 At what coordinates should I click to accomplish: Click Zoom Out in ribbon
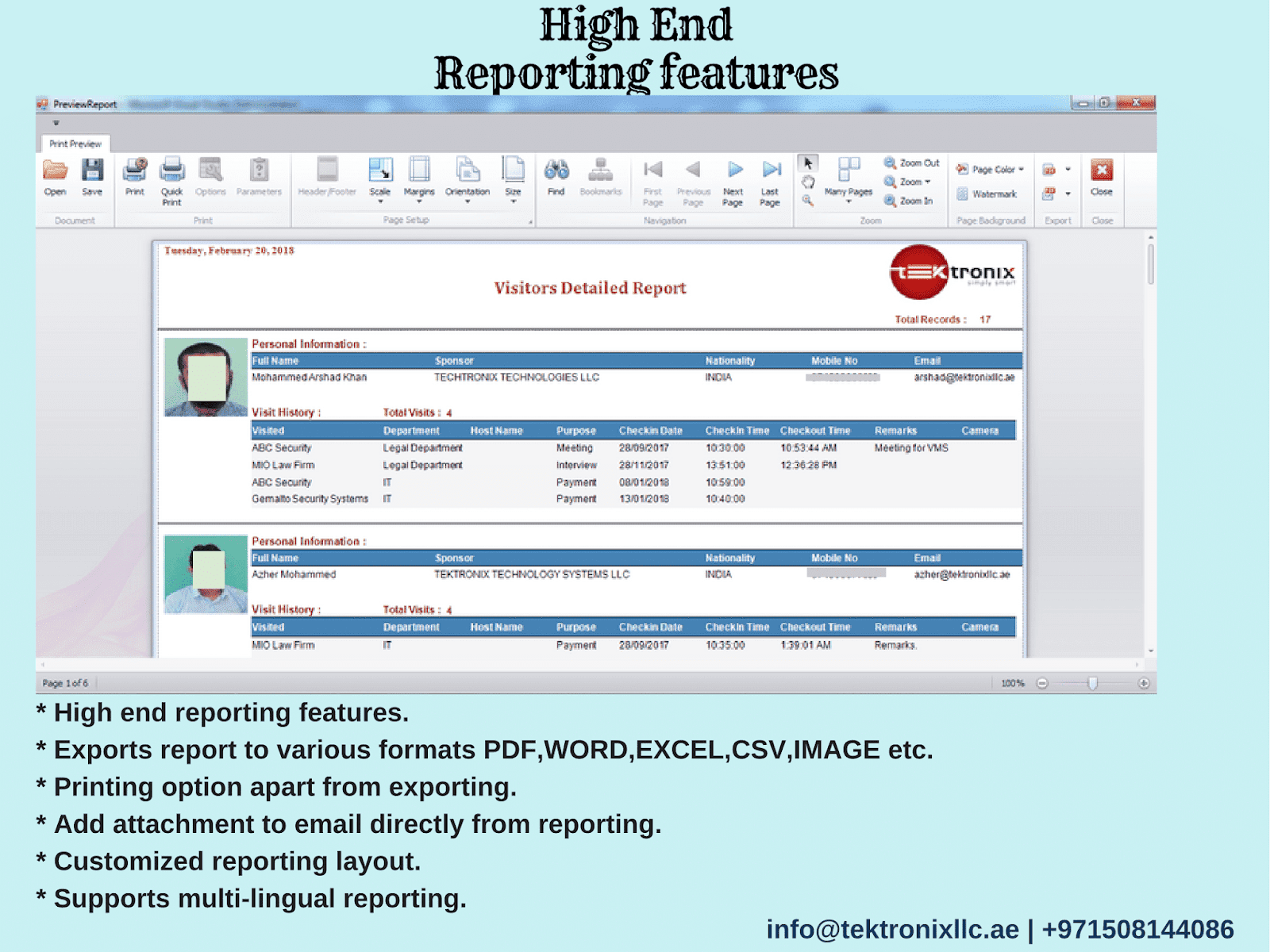click(911, 163)
